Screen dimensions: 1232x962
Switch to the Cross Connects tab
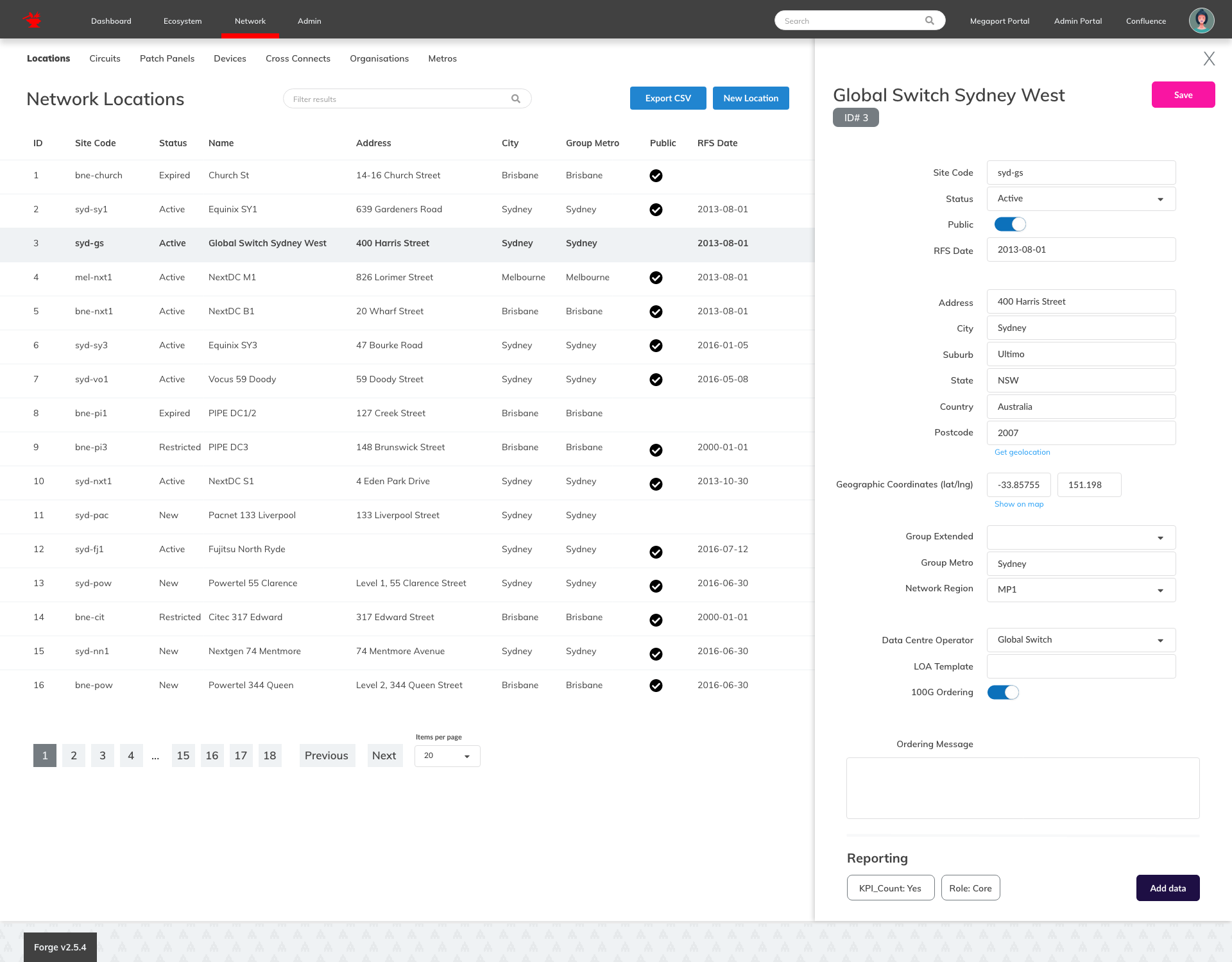298,58
